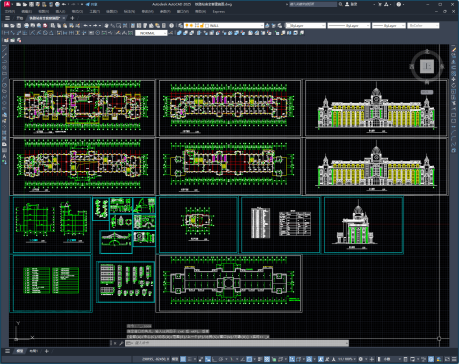Open the Express menu
459x364 pixels.
tap(218, 12)
